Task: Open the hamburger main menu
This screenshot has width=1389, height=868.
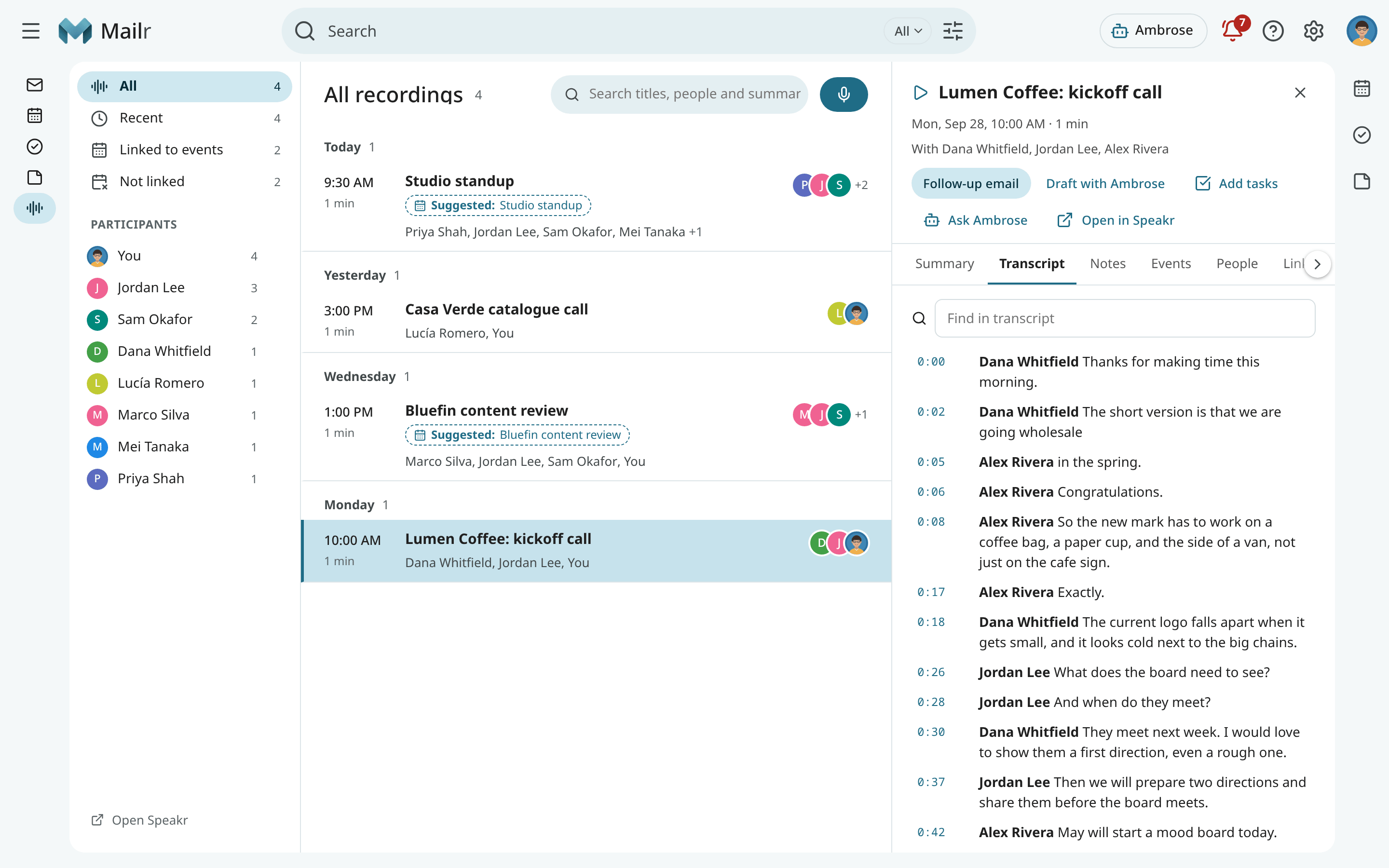Action: pyautogui.click(x=31, y=31)
